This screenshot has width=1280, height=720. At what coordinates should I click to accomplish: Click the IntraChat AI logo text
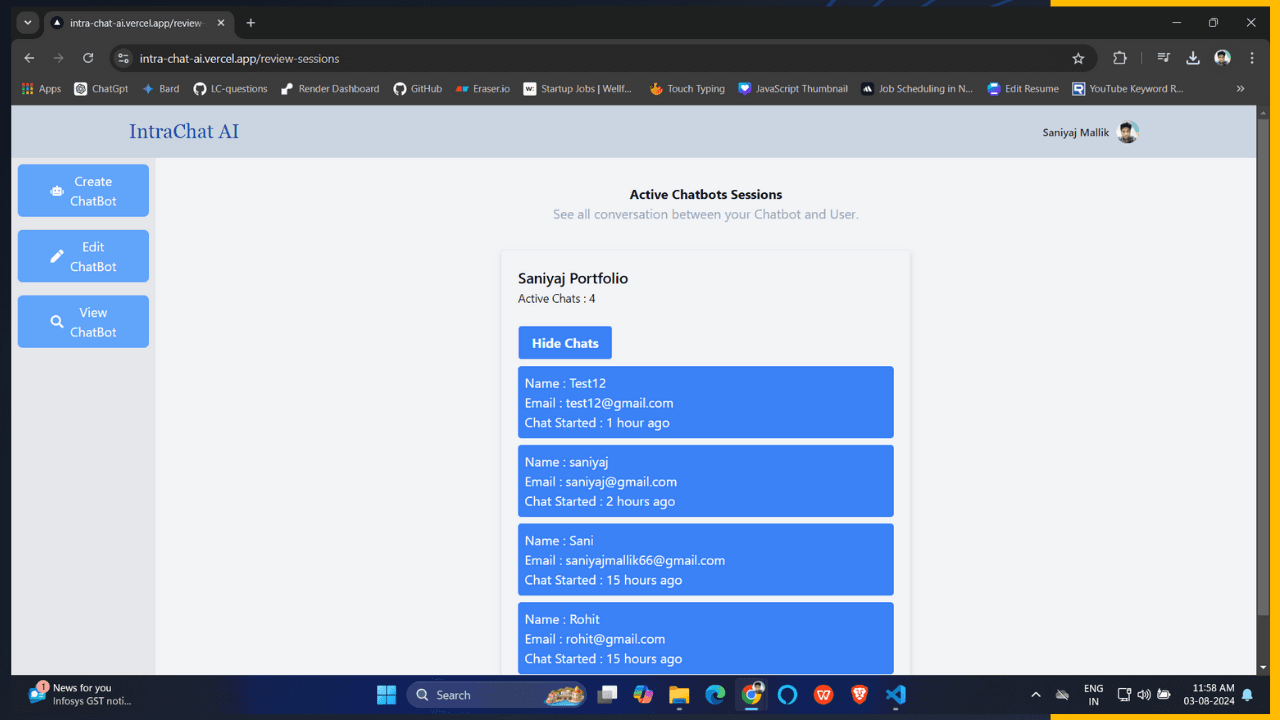click(x=184, y=132)
